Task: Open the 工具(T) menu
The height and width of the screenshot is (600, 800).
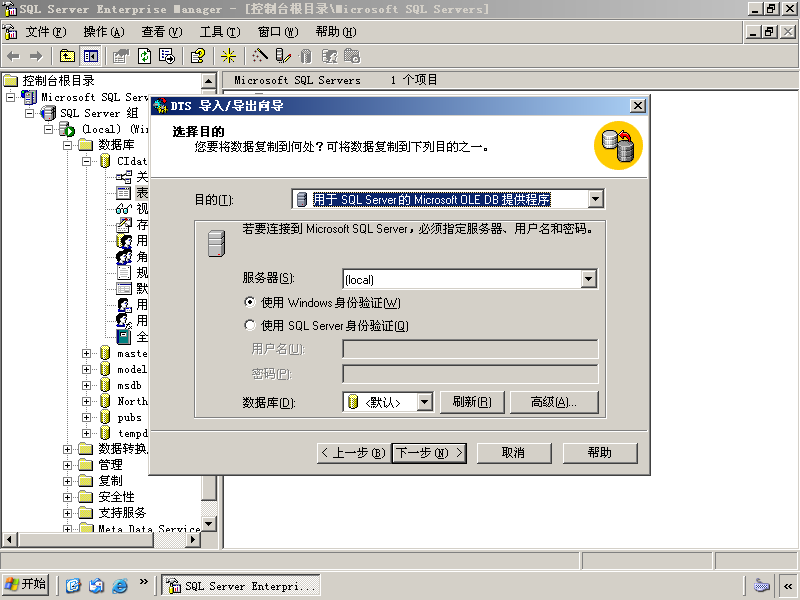Action: 220,32
